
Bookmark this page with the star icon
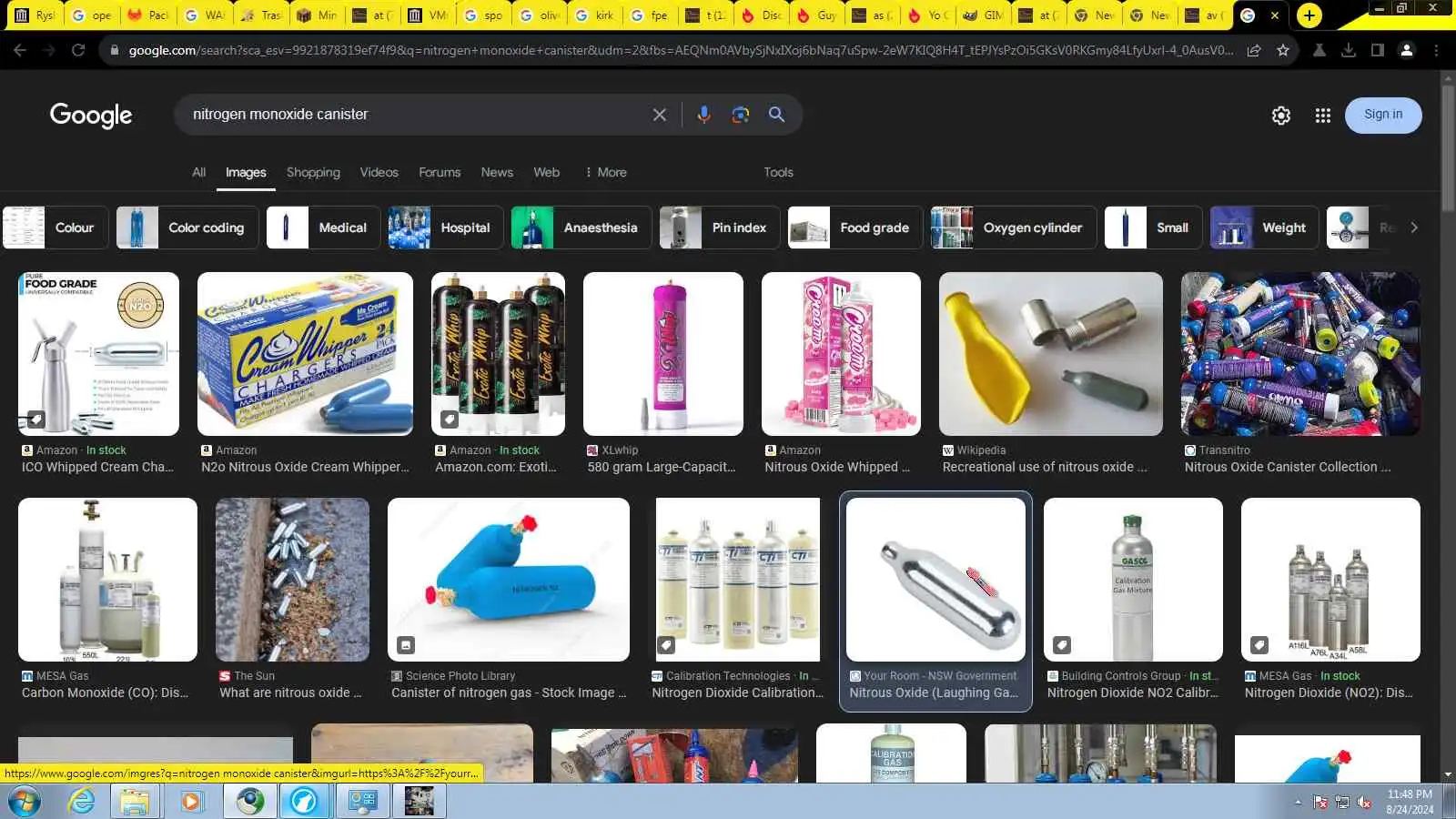(x=1283, y=50)
